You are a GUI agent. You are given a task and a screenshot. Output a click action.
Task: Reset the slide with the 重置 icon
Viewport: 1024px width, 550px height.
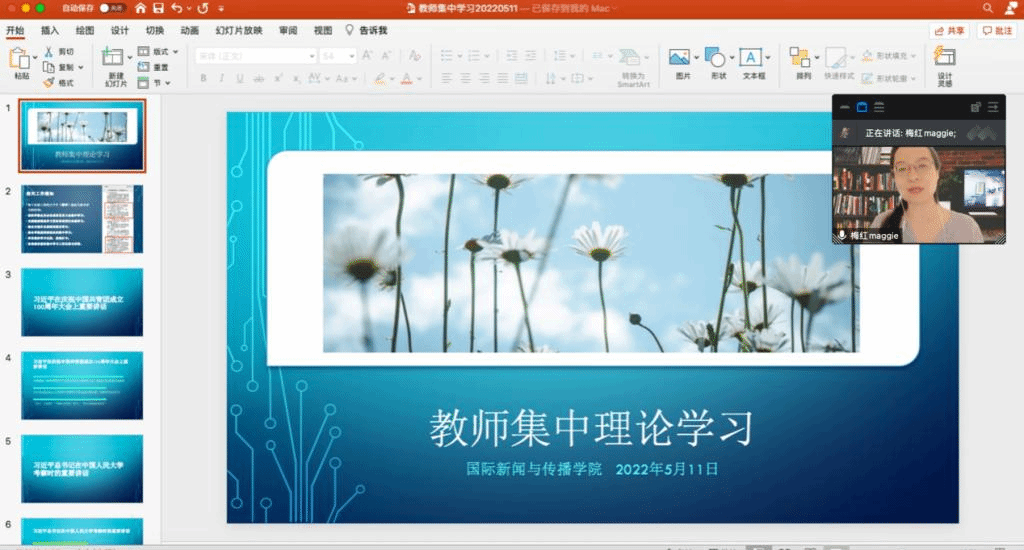[x=144, y=67]
